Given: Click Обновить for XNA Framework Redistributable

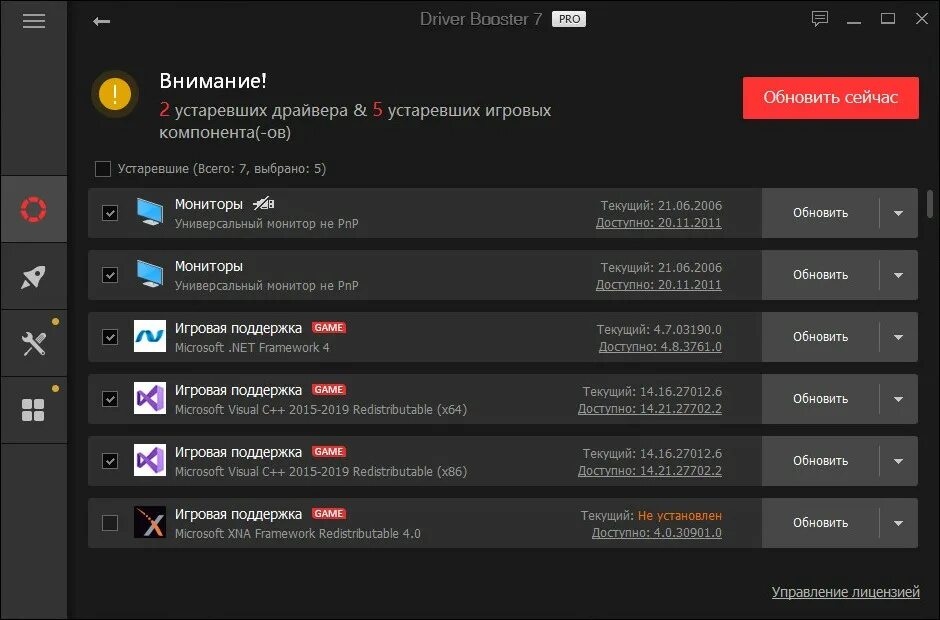Looking at the screenshot, I should point(820,523).
